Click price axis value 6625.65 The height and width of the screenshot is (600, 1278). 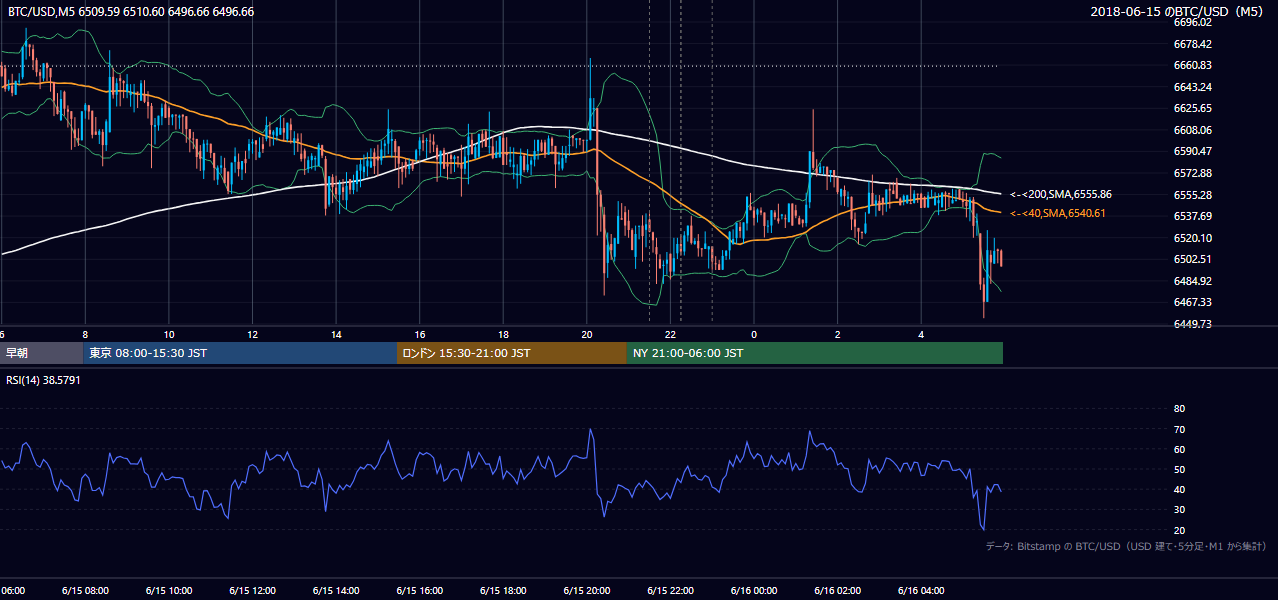[1193, 108]
